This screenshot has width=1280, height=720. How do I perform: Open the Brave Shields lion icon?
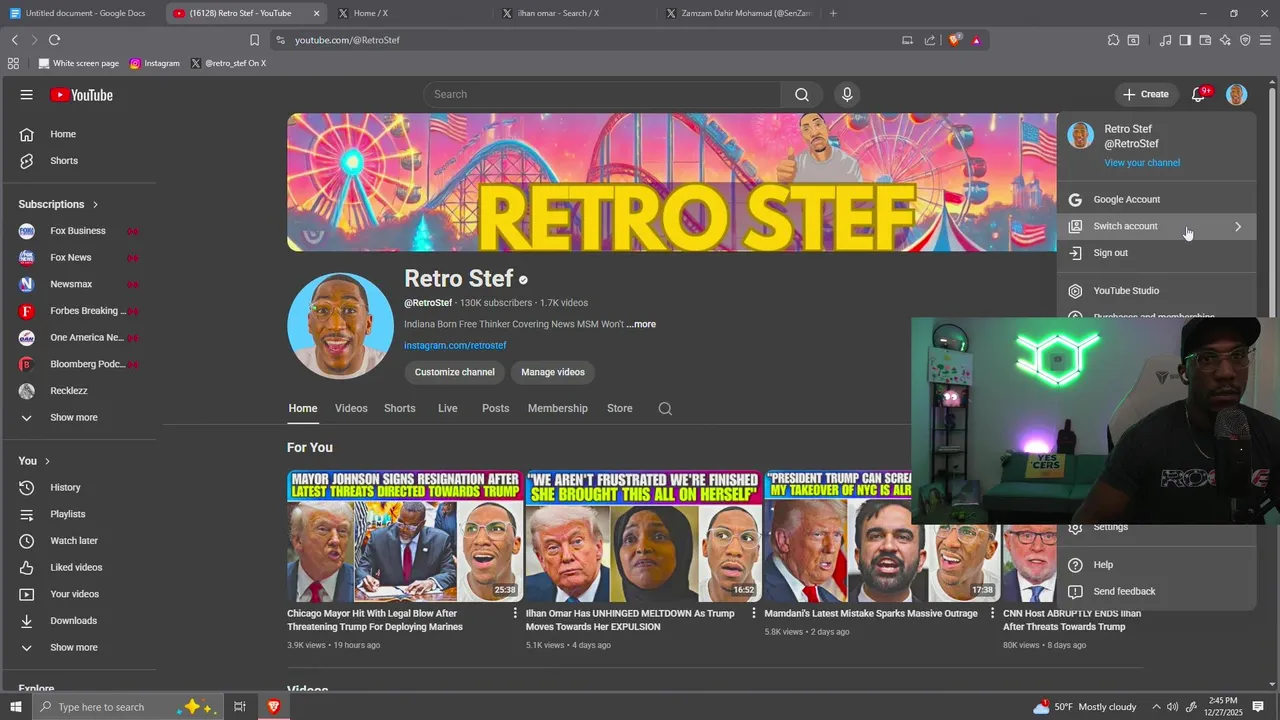pos(955,40)
